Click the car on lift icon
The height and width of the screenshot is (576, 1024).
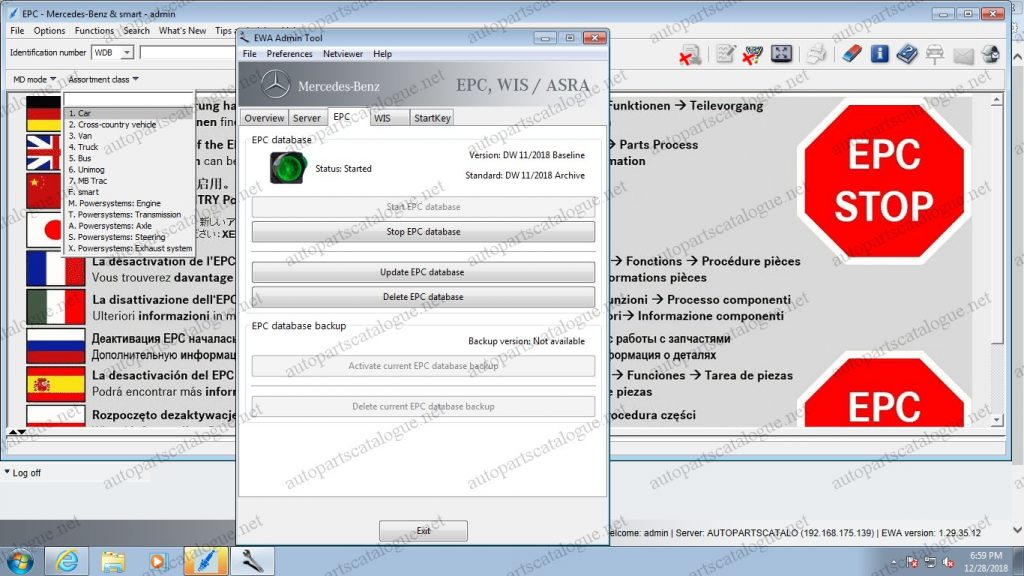coord(935,54)
